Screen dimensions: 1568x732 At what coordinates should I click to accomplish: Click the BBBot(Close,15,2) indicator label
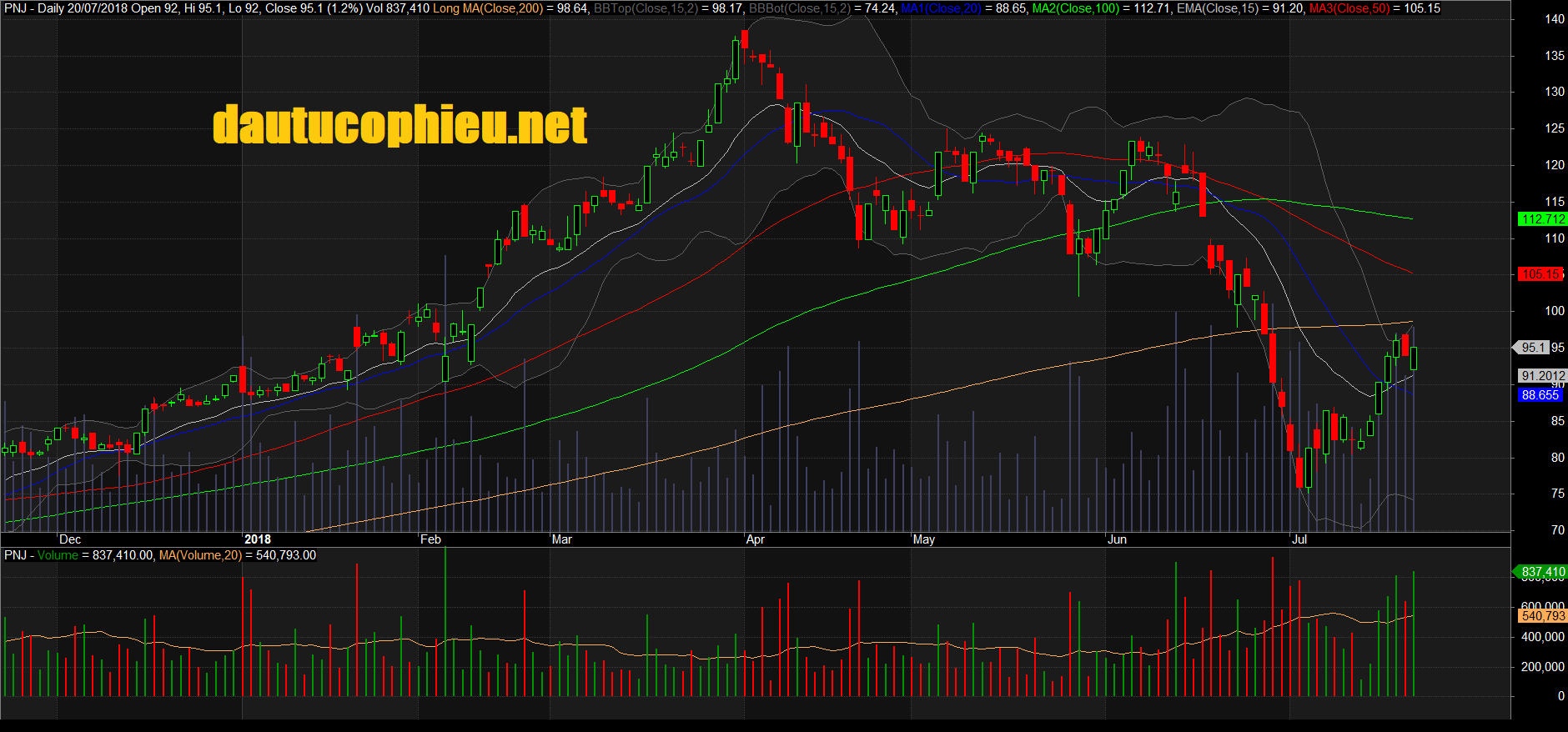click(x=799, y=8)
